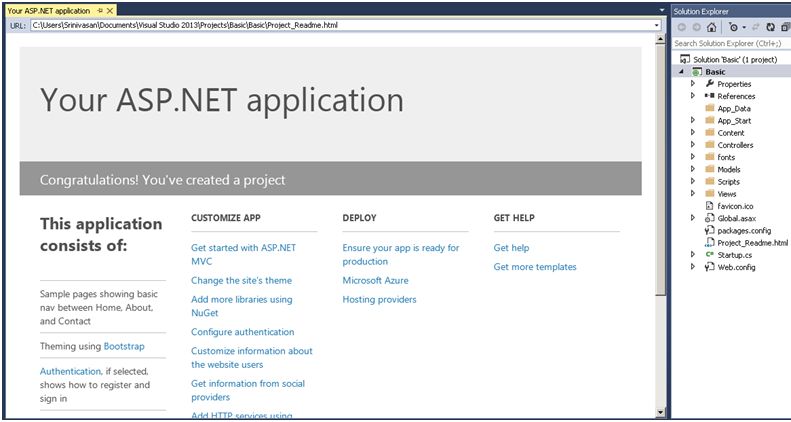791x422 pixels.
Task: Close the Your ASP.NET application tab
Action: click(111, 10)
